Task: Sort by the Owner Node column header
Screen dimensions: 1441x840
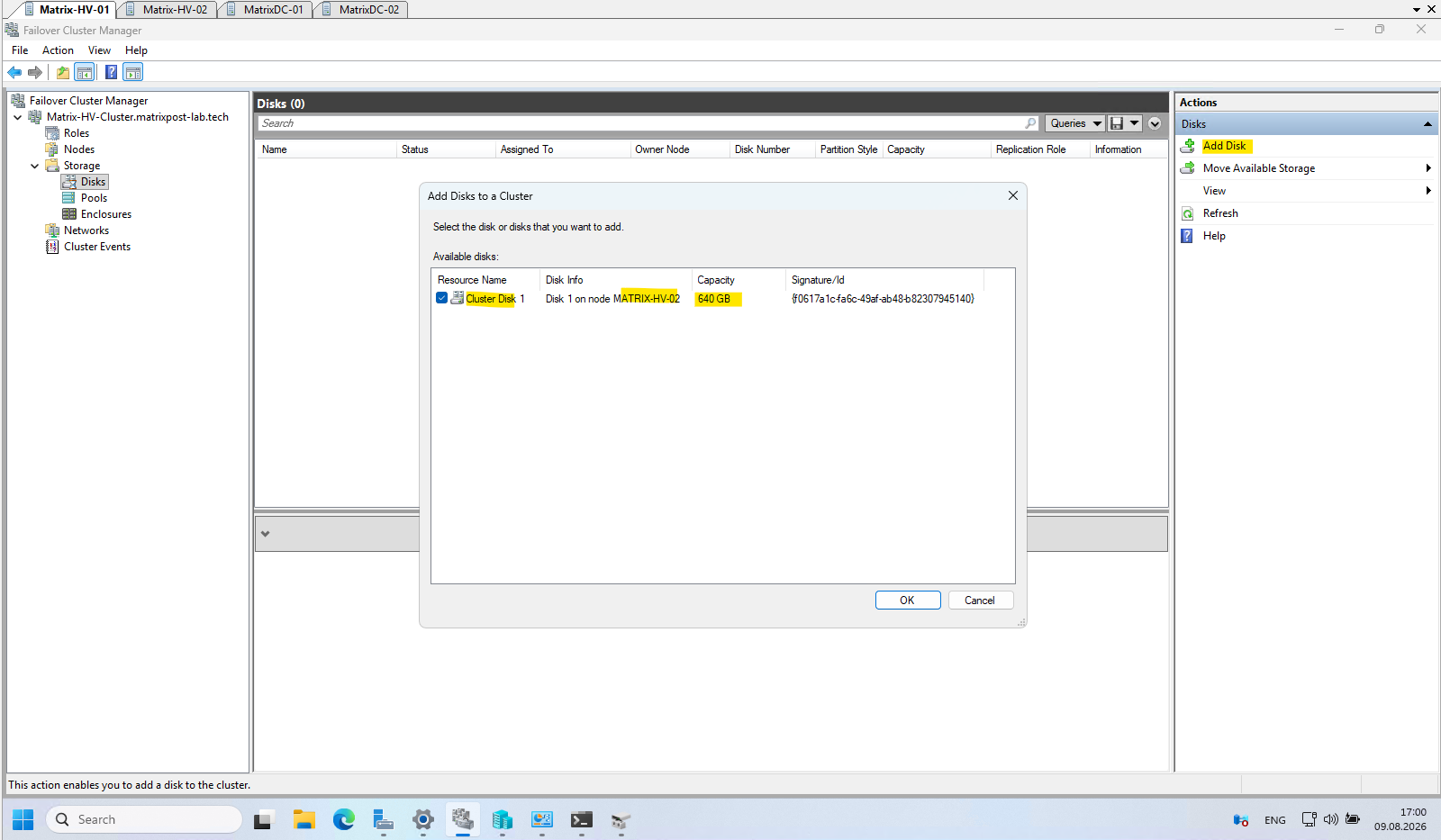Action: pyautogui.click(x=680, y=149)
